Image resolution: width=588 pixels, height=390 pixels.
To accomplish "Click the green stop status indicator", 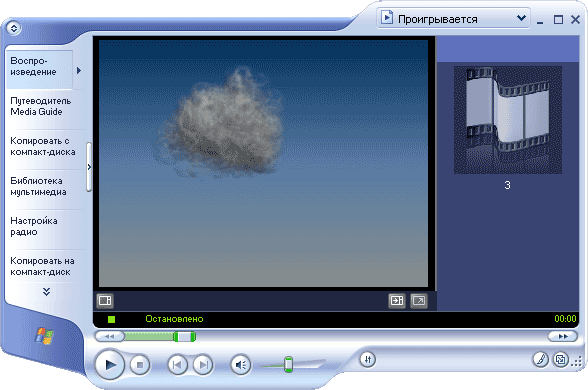I will coord(111,319).
